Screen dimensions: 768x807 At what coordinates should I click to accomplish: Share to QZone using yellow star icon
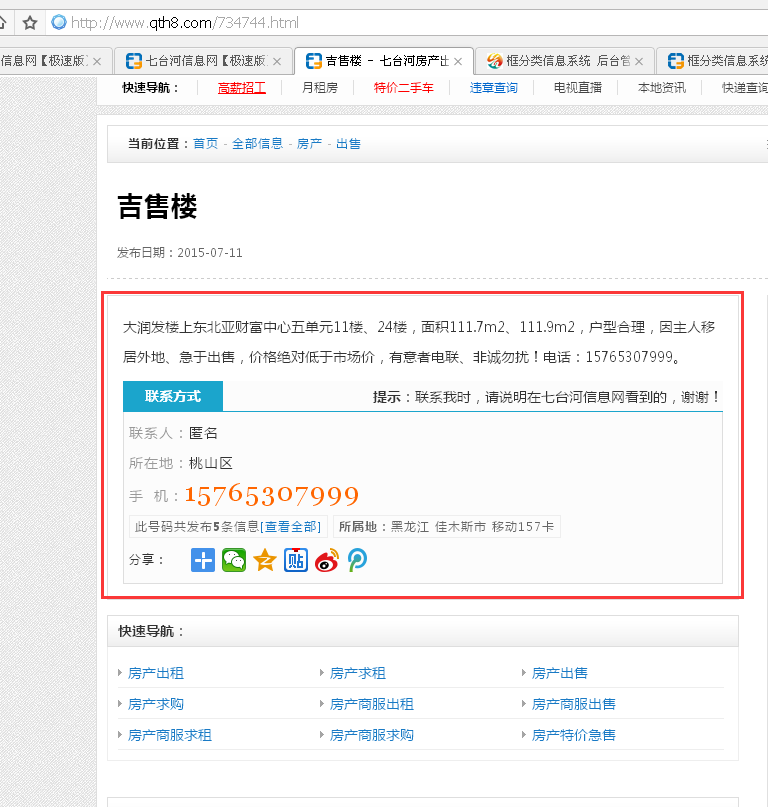tap(265, 560)
